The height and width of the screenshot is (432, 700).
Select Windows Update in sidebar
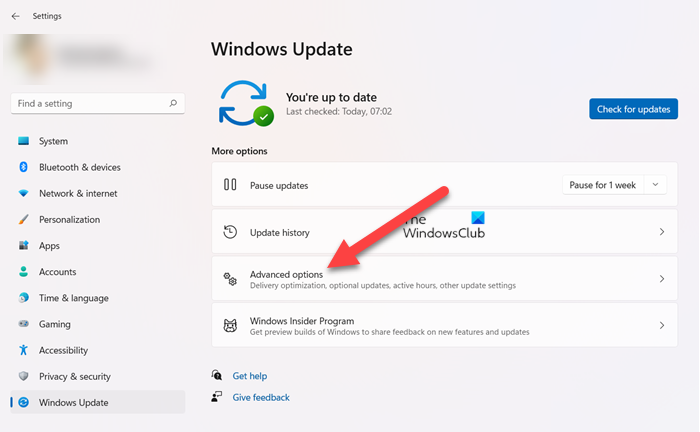click(x=97, y=403)
